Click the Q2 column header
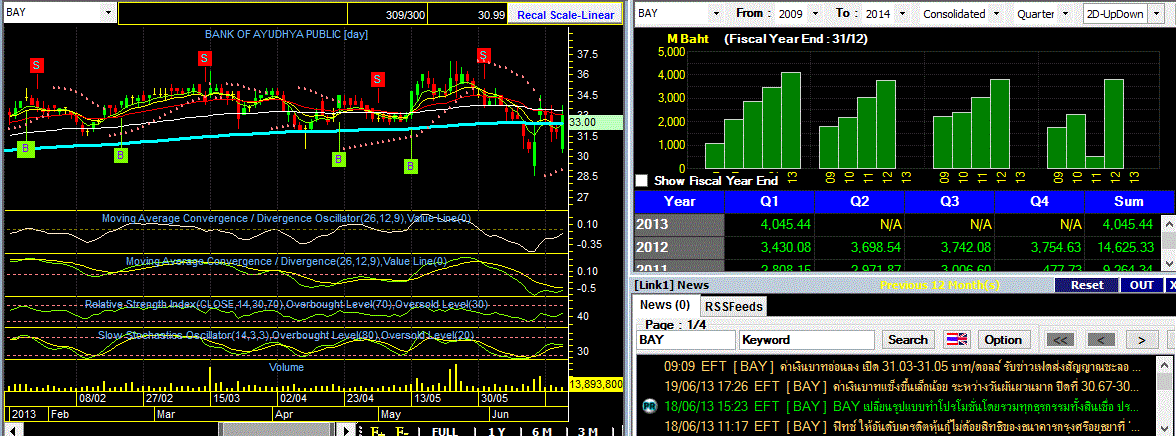1176x436 pixels. 860,201
